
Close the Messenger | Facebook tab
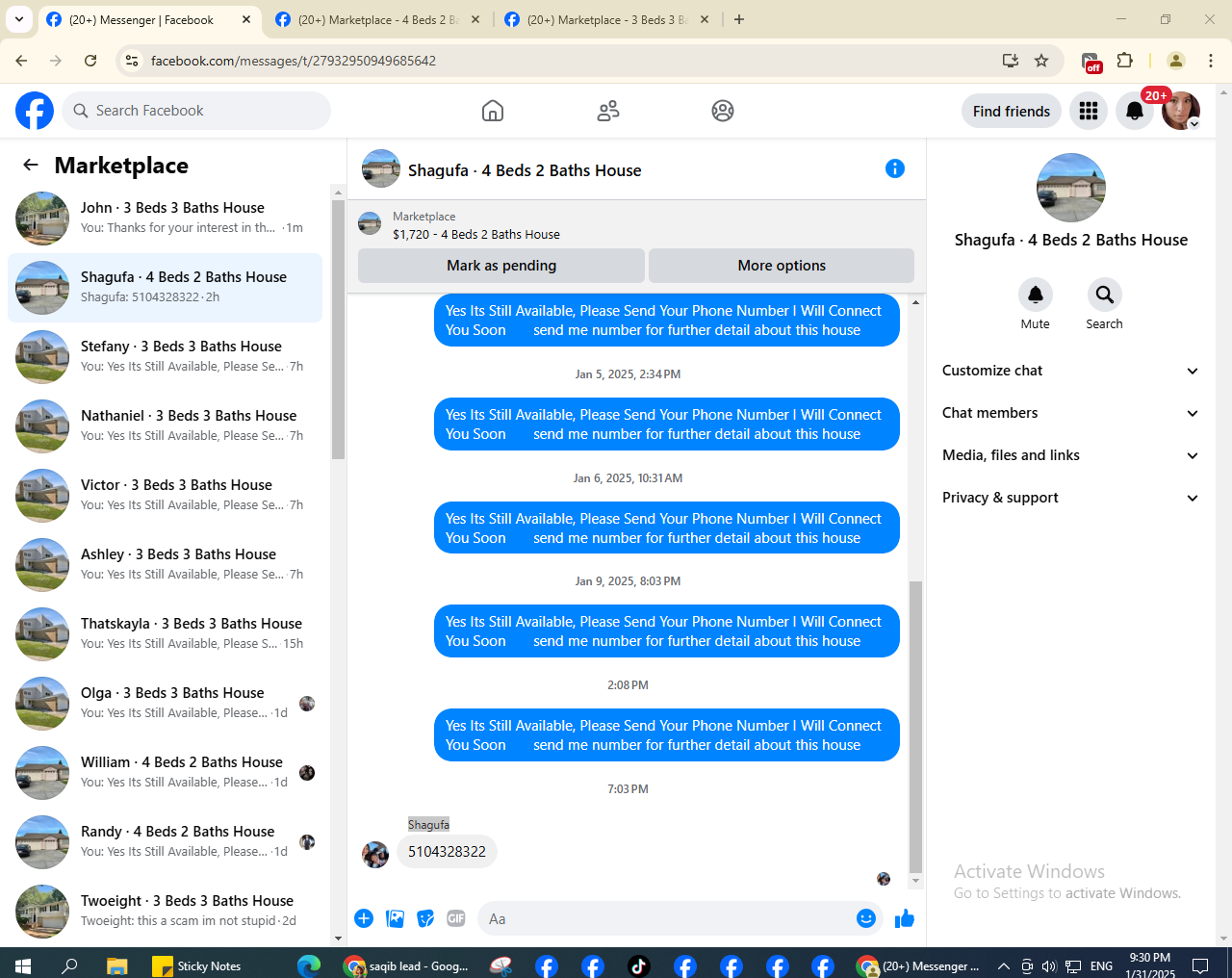pos(246,19)
